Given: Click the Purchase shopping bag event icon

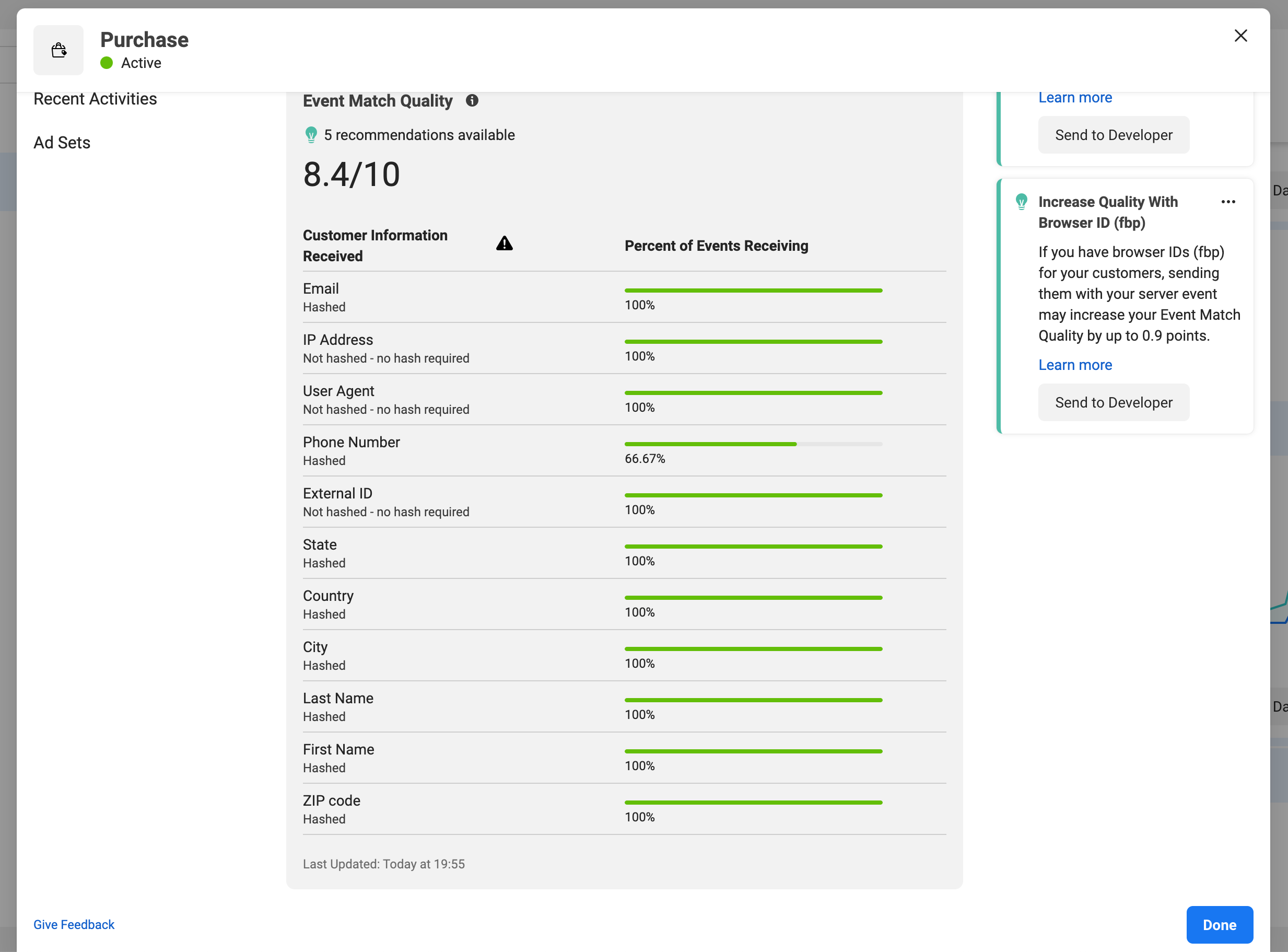Looking at the screenshot, I should [58, 50].
